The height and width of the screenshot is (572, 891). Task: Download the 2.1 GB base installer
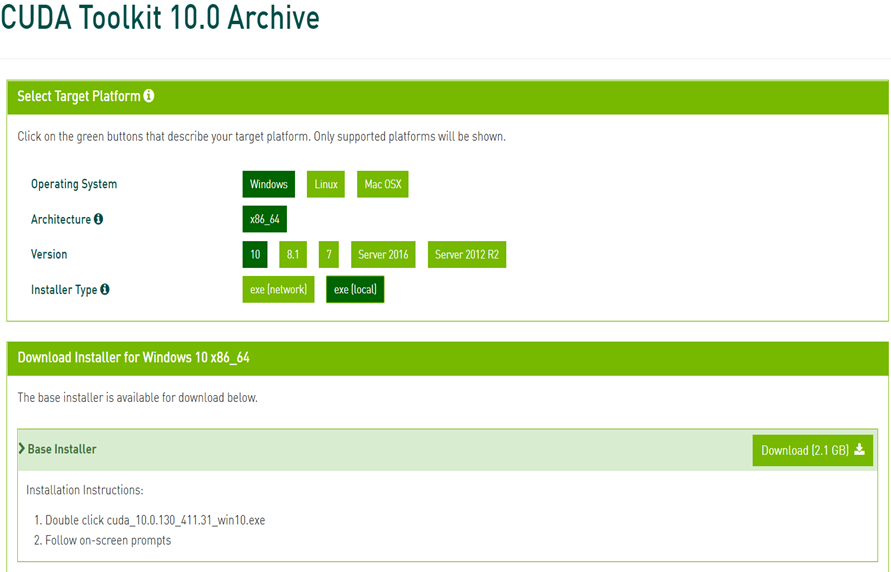813,450
